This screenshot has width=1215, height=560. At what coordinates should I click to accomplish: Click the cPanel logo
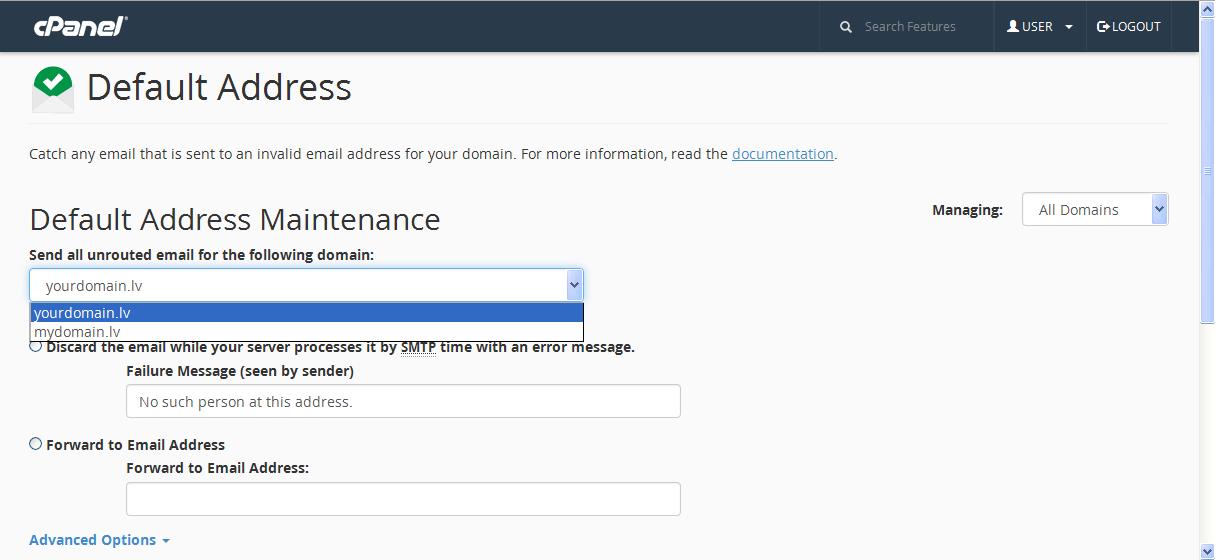click(x=80, y=26)
